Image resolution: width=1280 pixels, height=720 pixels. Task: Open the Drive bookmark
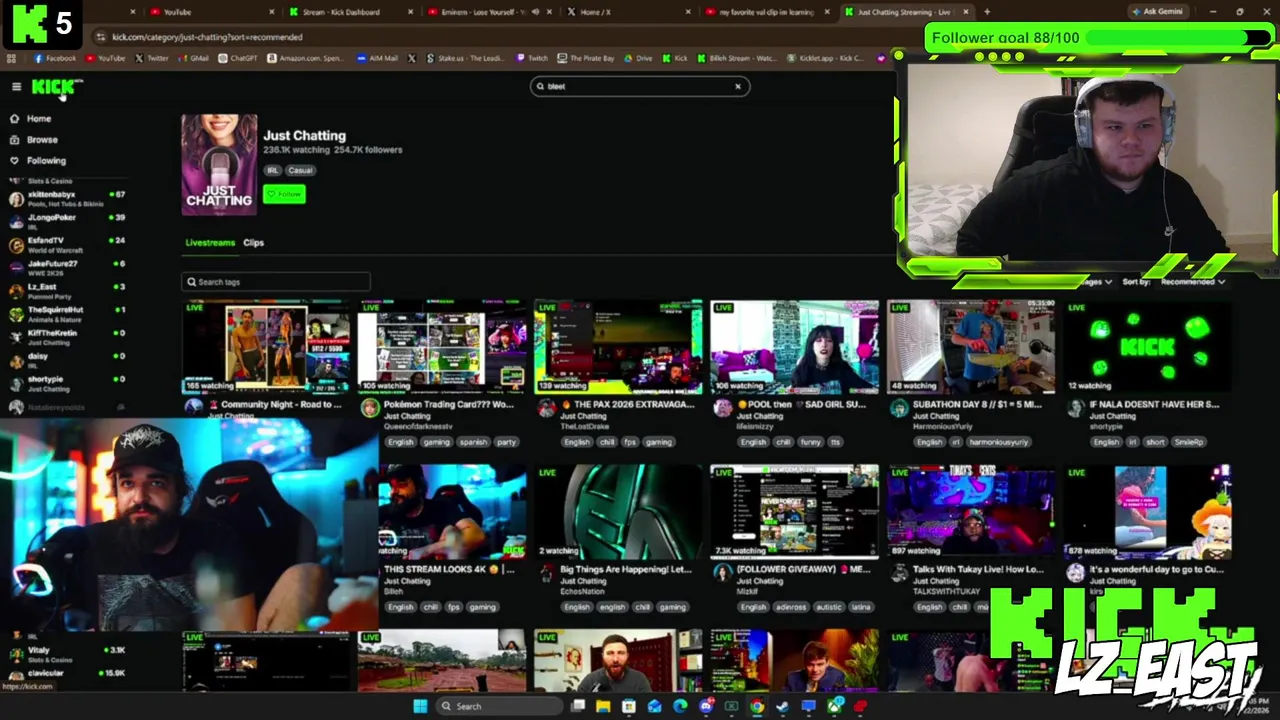pyautogui.click(x=638, y=58)
